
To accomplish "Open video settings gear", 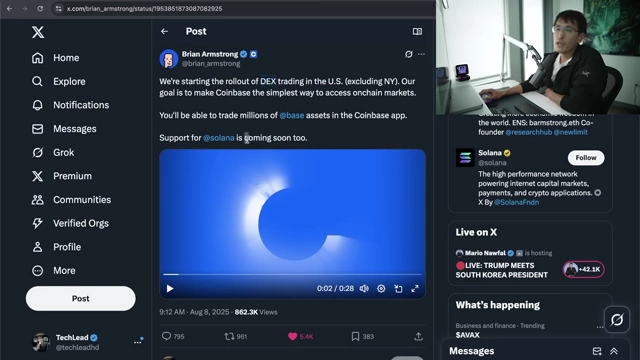I will tap(381, 289).
